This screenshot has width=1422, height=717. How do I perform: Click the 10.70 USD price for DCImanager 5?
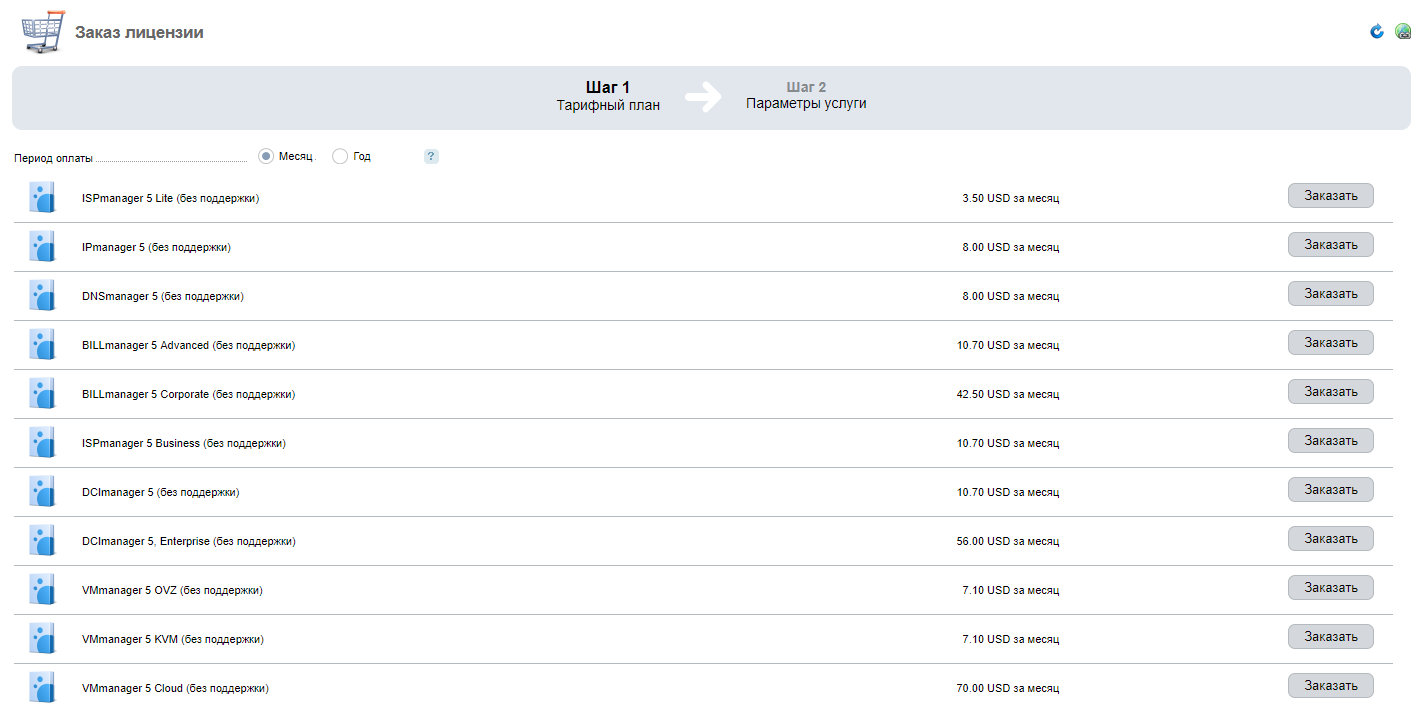click(1008, 492)
